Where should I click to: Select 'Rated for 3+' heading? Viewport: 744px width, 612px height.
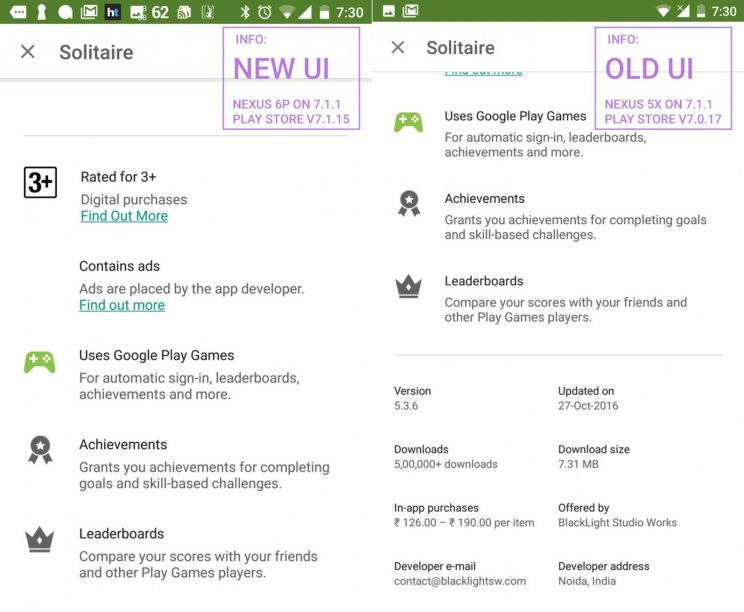pyautogui.click(x=118, y=177)
